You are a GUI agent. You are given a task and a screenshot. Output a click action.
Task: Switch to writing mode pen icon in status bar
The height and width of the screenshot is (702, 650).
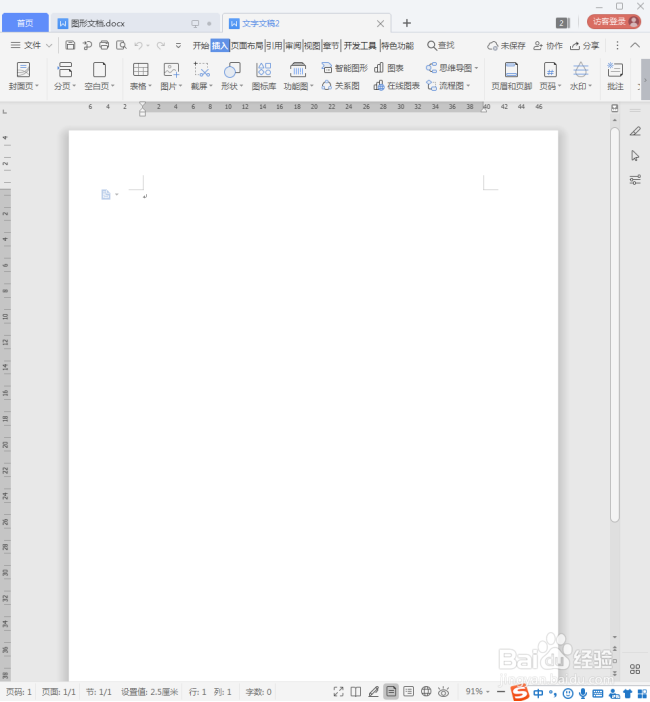373,692
